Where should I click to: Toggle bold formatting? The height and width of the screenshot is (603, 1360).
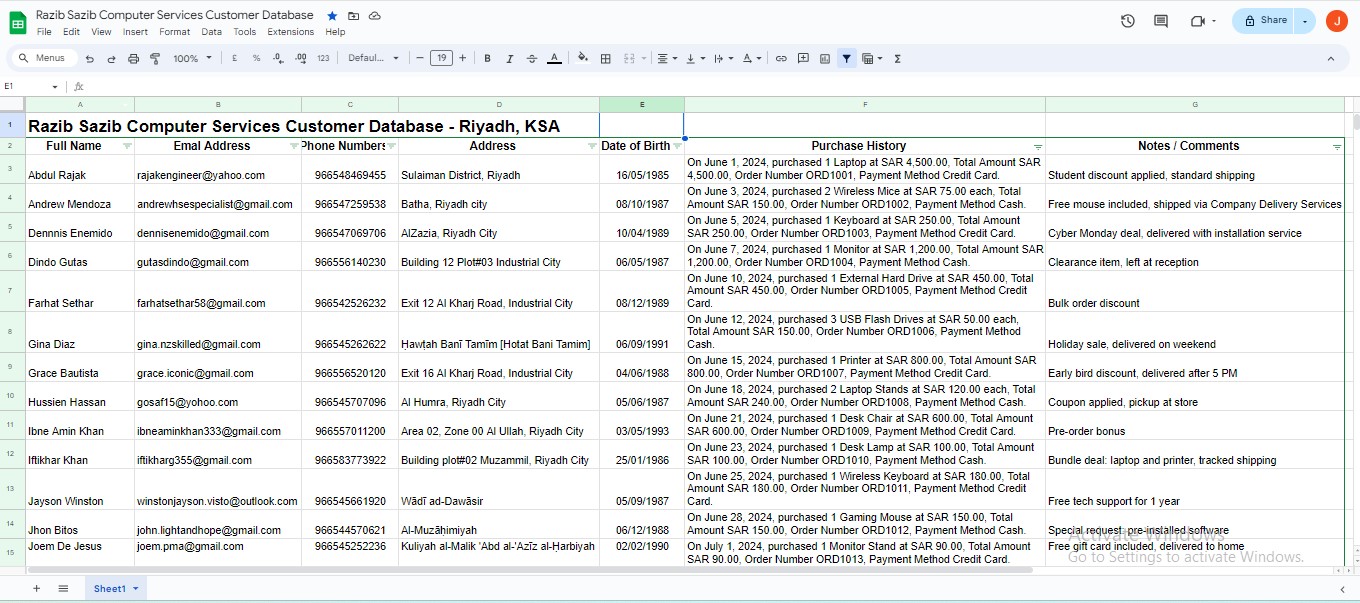[487, 59]
